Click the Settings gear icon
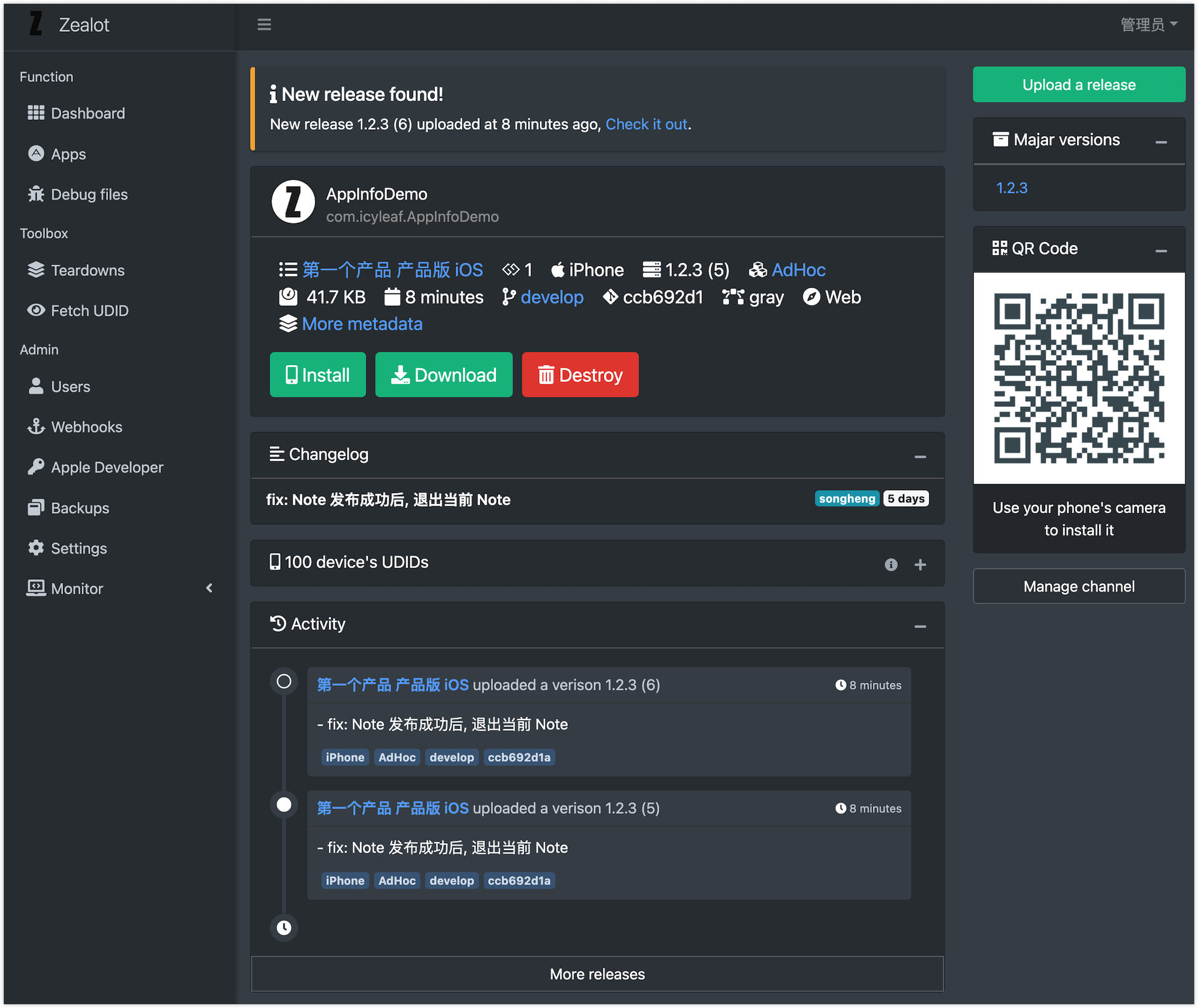The width and height of the screenshot is (1198, 1008). point(36,547)
